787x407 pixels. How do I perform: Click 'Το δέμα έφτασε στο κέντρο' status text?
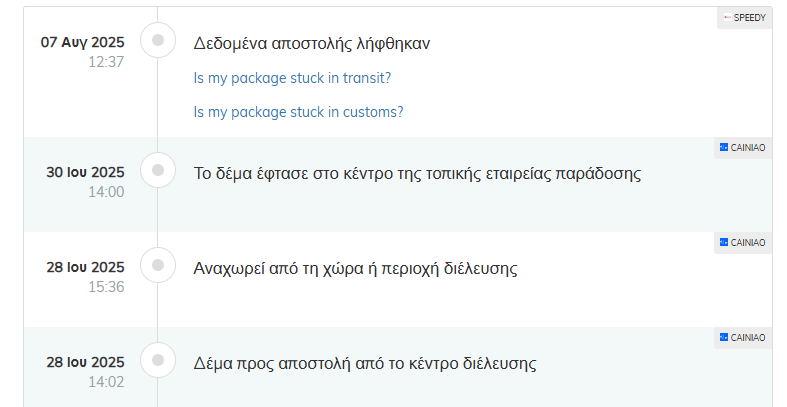click(x=417, y=174)
